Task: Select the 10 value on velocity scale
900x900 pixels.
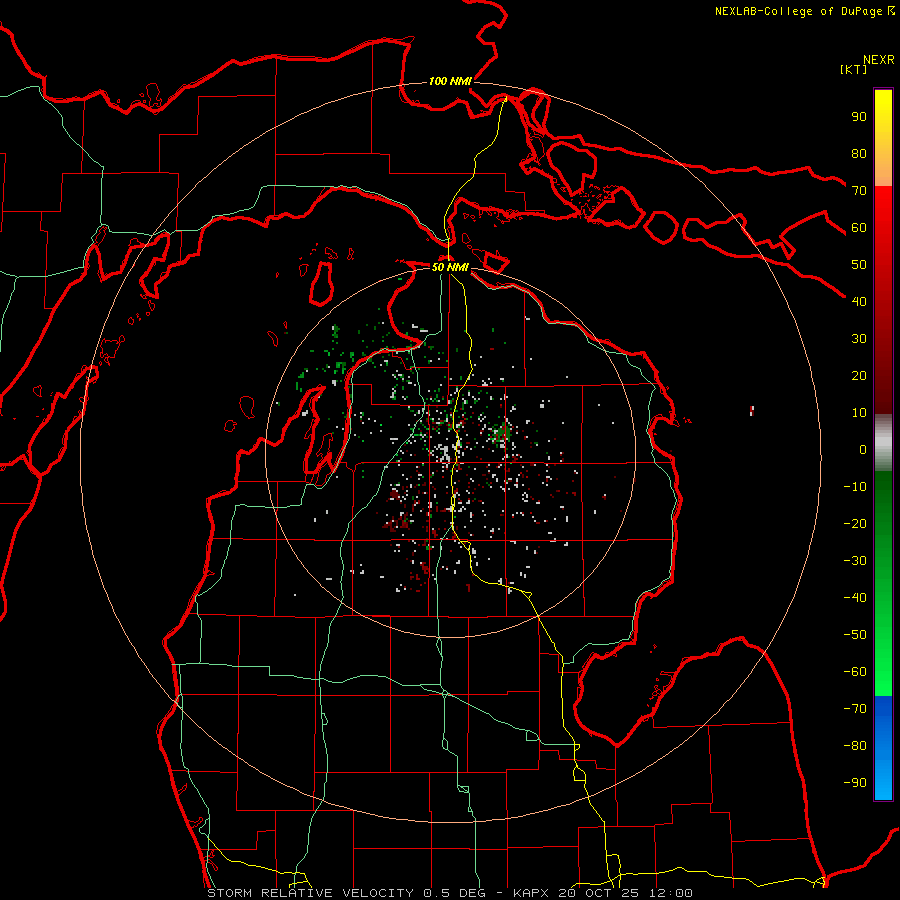Action: [859, 413]
